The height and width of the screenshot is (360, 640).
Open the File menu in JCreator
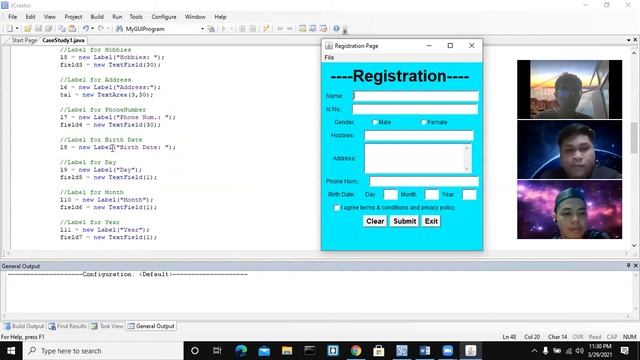[x=13, y=17]
